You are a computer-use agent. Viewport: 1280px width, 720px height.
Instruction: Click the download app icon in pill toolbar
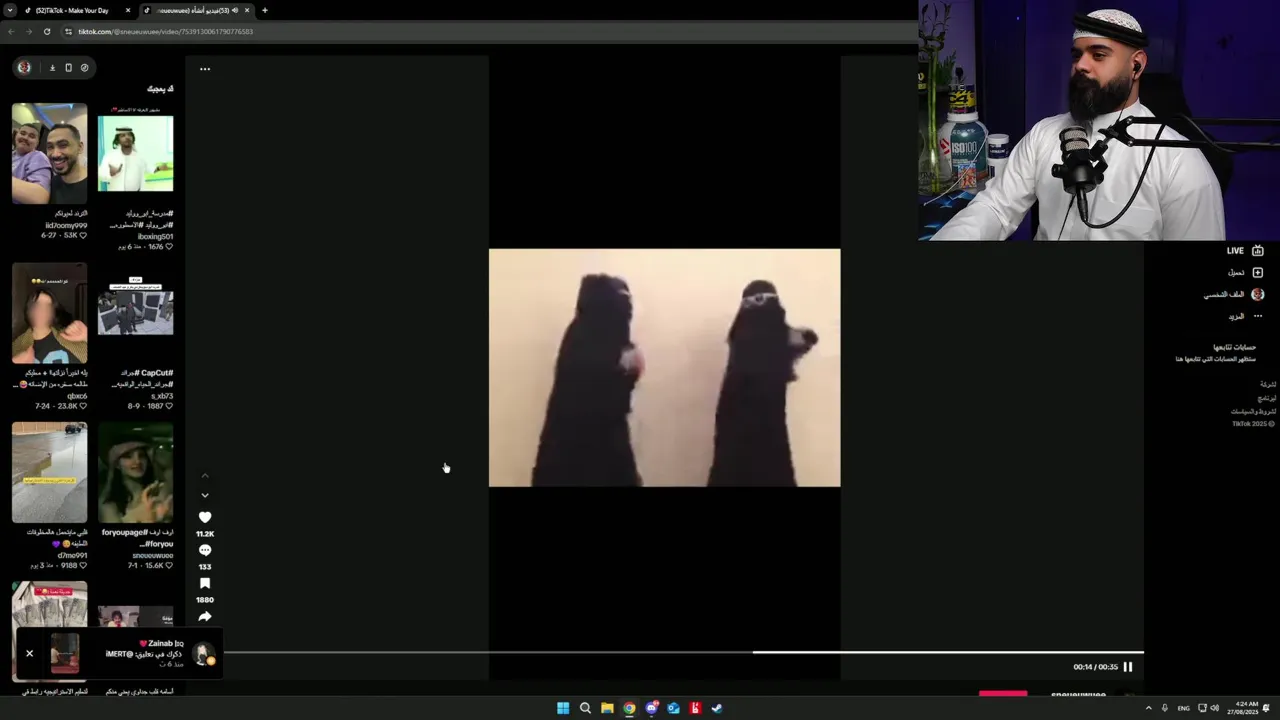(52, 67)
